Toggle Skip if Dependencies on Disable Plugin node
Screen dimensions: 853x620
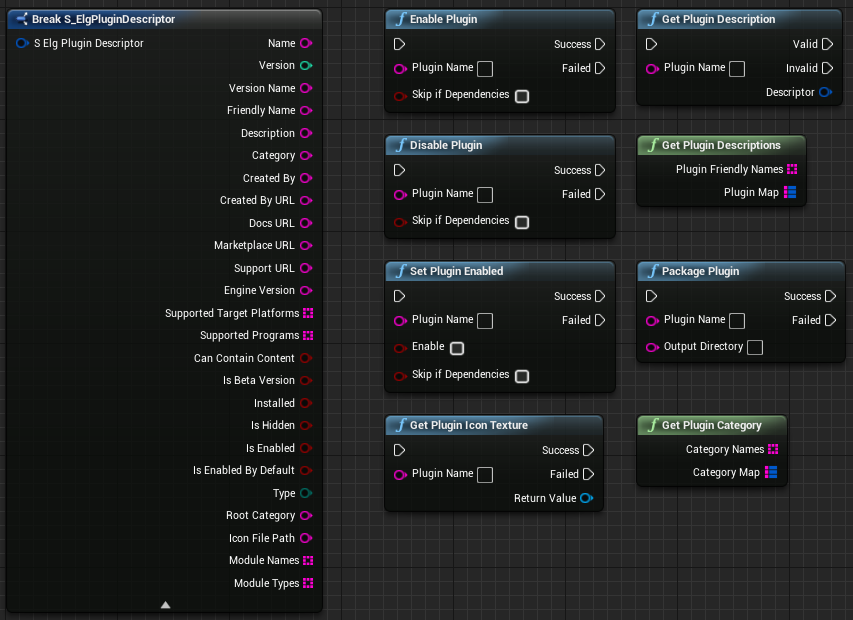click(521, 222)
